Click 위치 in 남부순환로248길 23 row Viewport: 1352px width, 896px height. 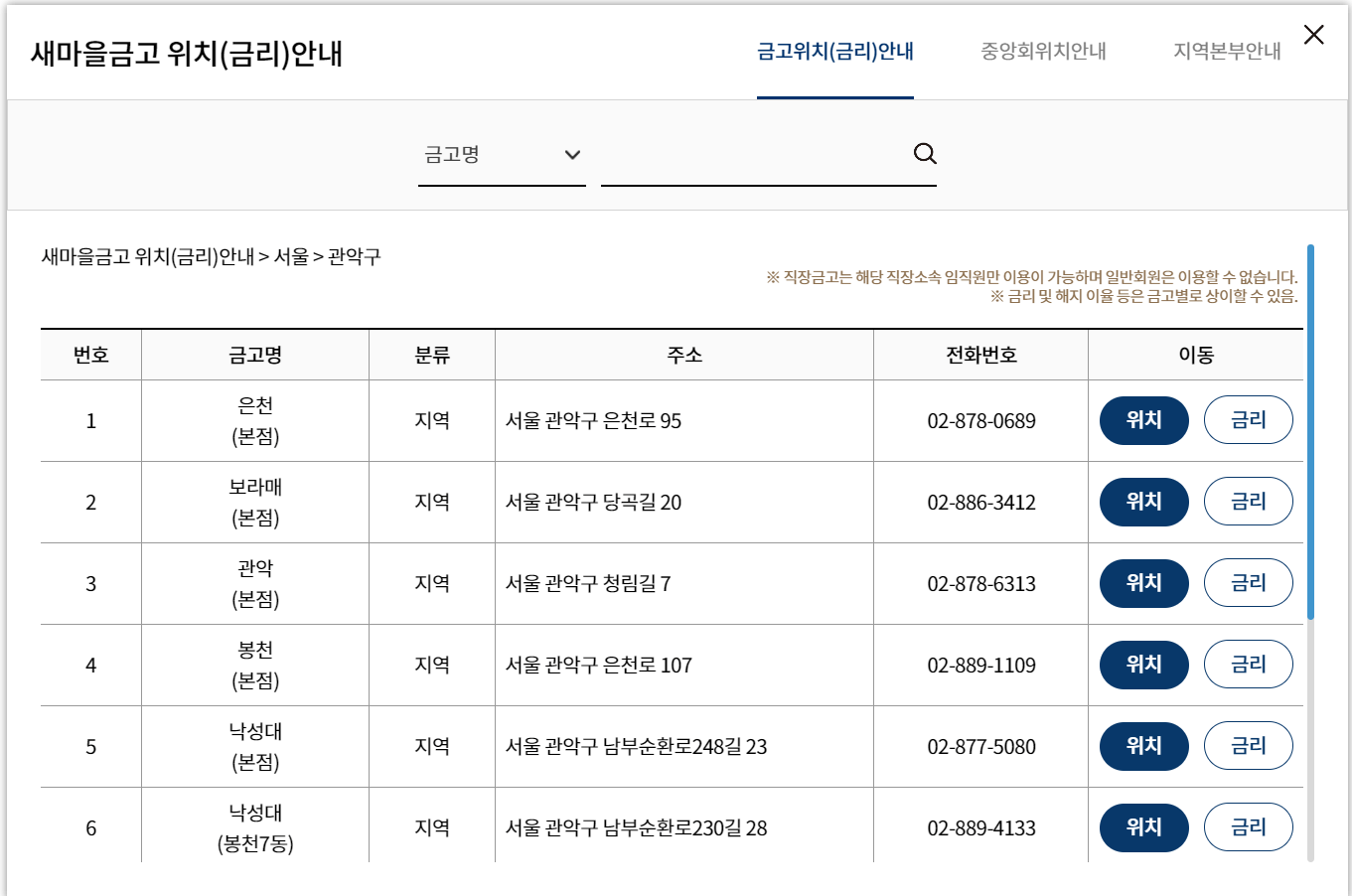point(1144,746)
